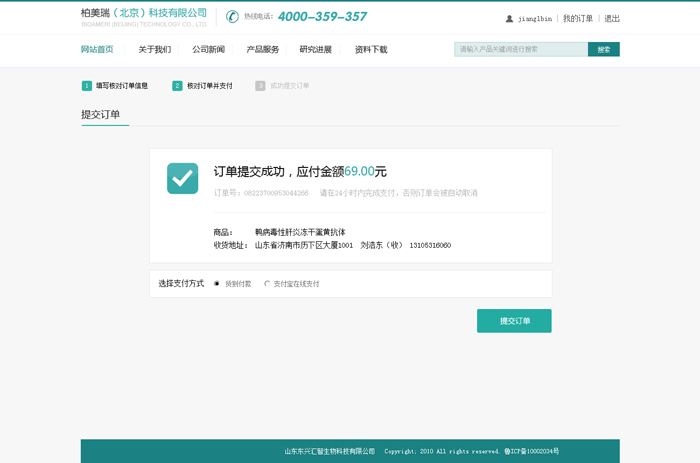Open the 资料下载 nav item
Viewport: 700px width, 463px height.
click(x=371, y=50)
